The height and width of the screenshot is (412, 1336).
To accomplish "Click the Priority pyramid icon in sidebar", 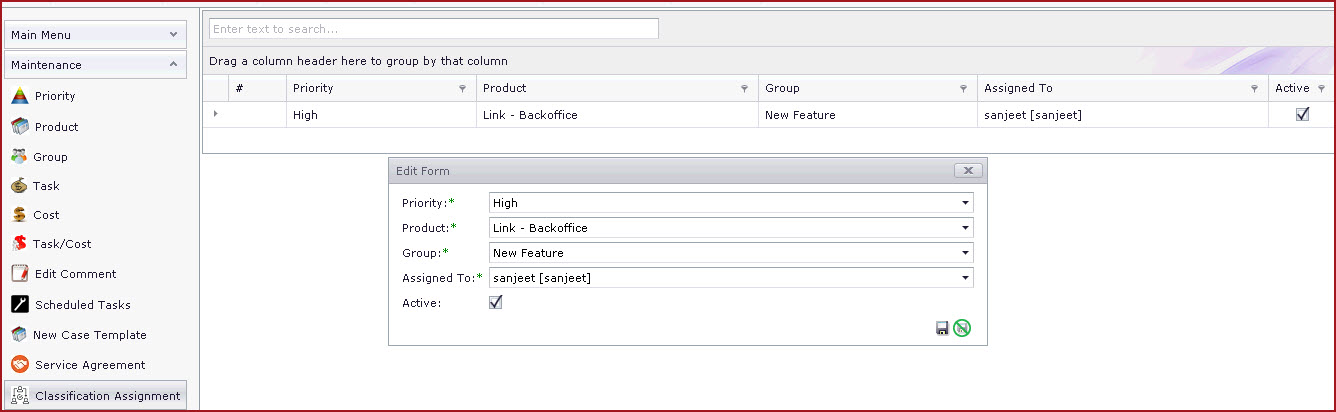I will [18, 96].
